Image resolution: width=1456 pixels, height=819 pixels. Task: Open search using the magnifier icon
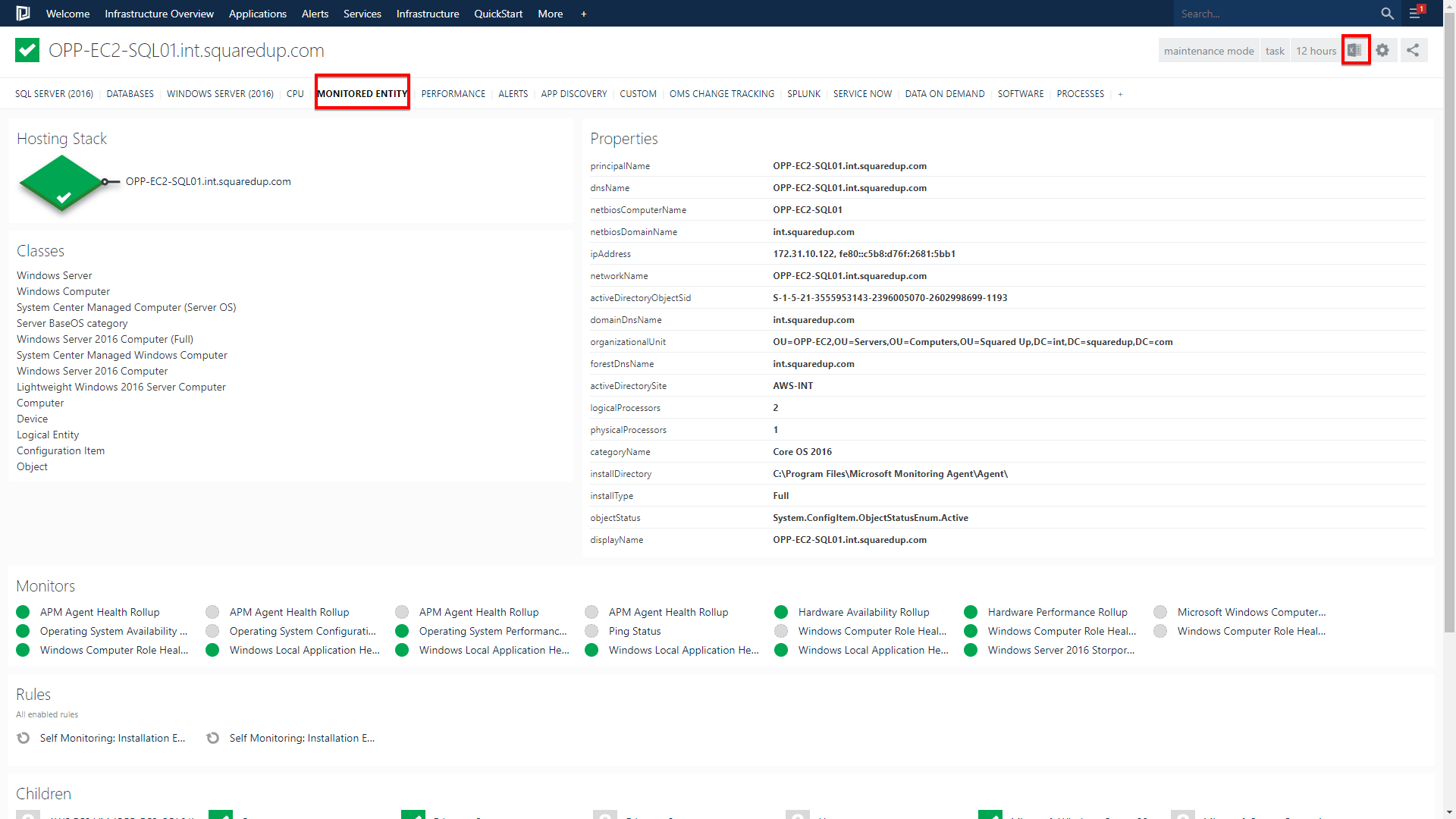click(1387, 14)
